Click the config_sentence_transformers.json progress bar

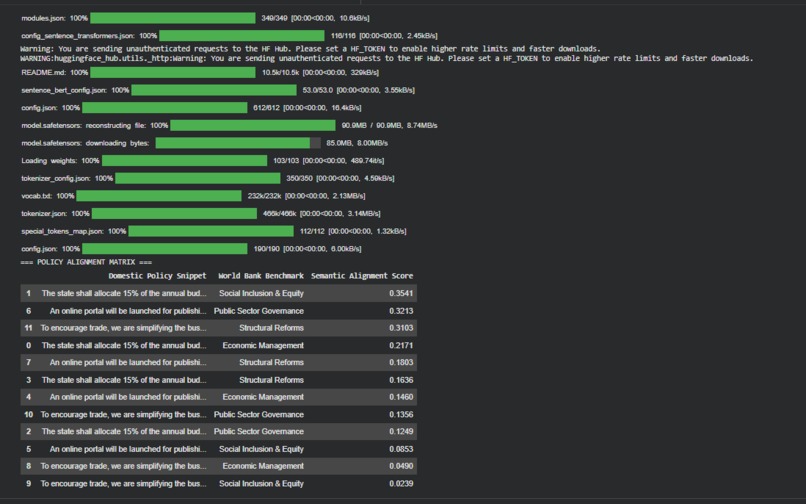(242, 35)
